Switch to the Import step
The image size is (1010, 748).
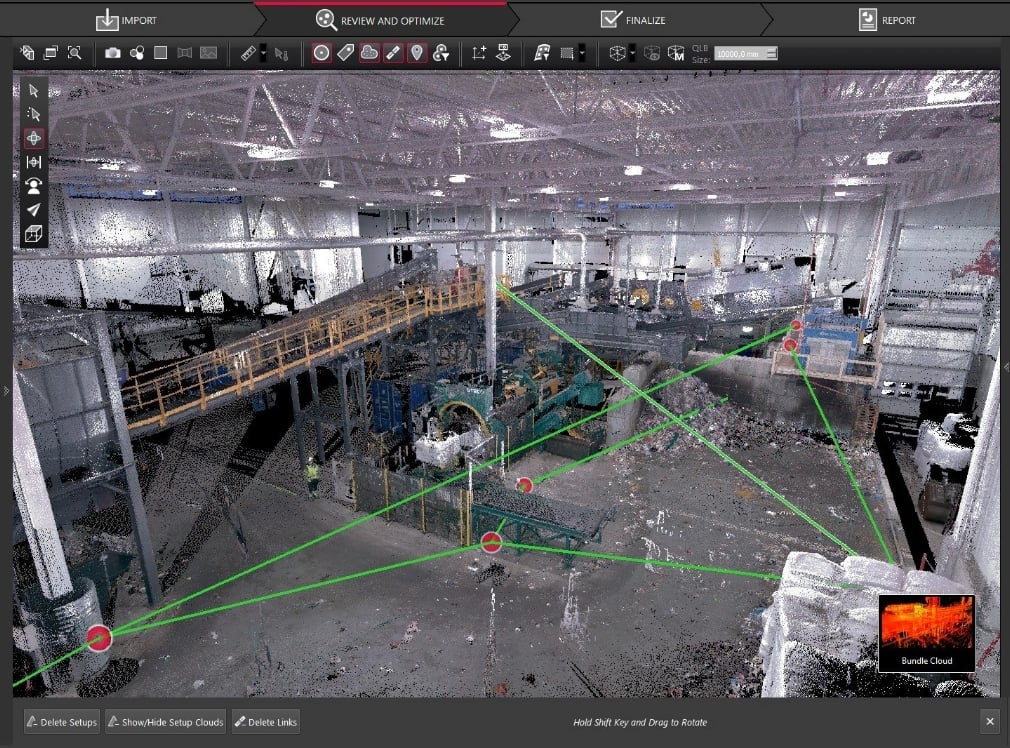[126, 20]
